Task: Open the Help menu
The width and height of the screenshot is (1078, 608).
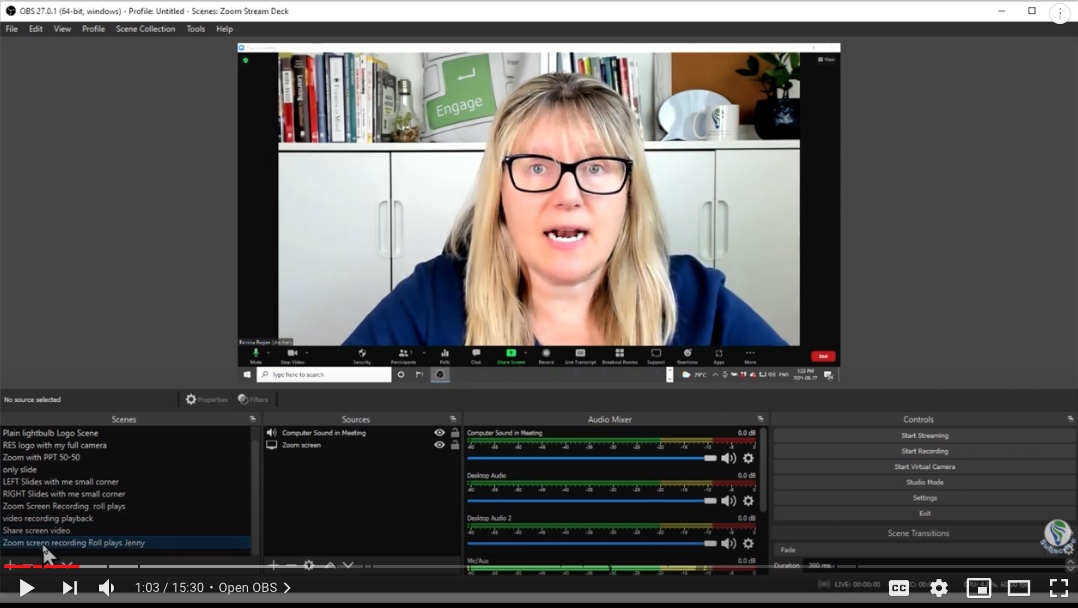Action: click(x=225, y=29)
